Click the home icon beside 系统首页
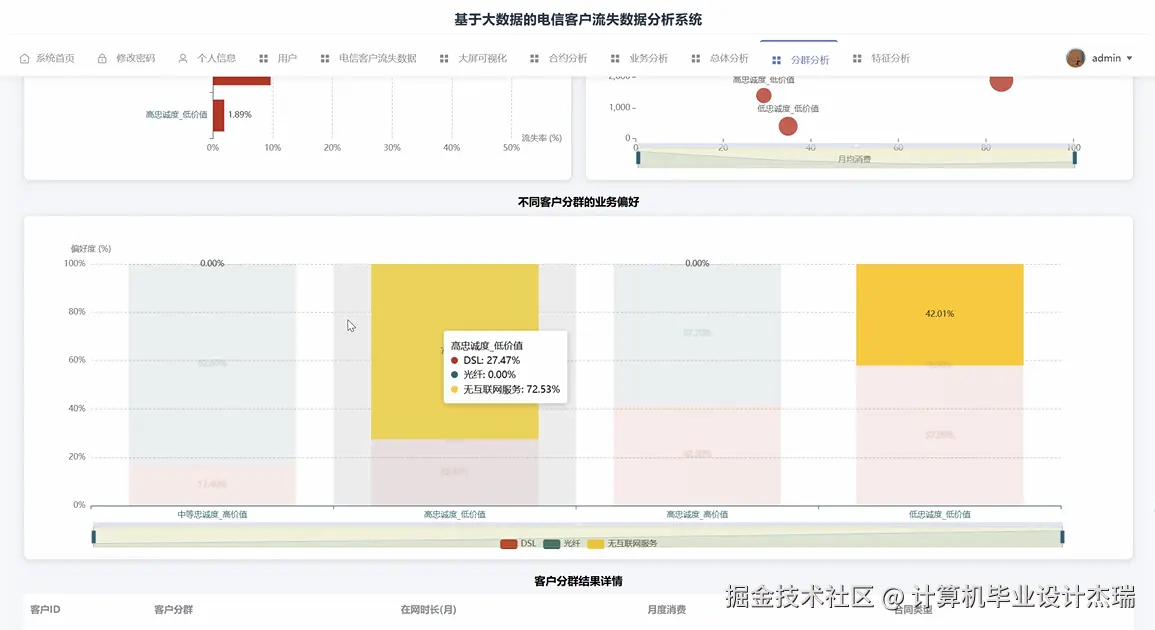1155x630 pixels. point(24,58)
